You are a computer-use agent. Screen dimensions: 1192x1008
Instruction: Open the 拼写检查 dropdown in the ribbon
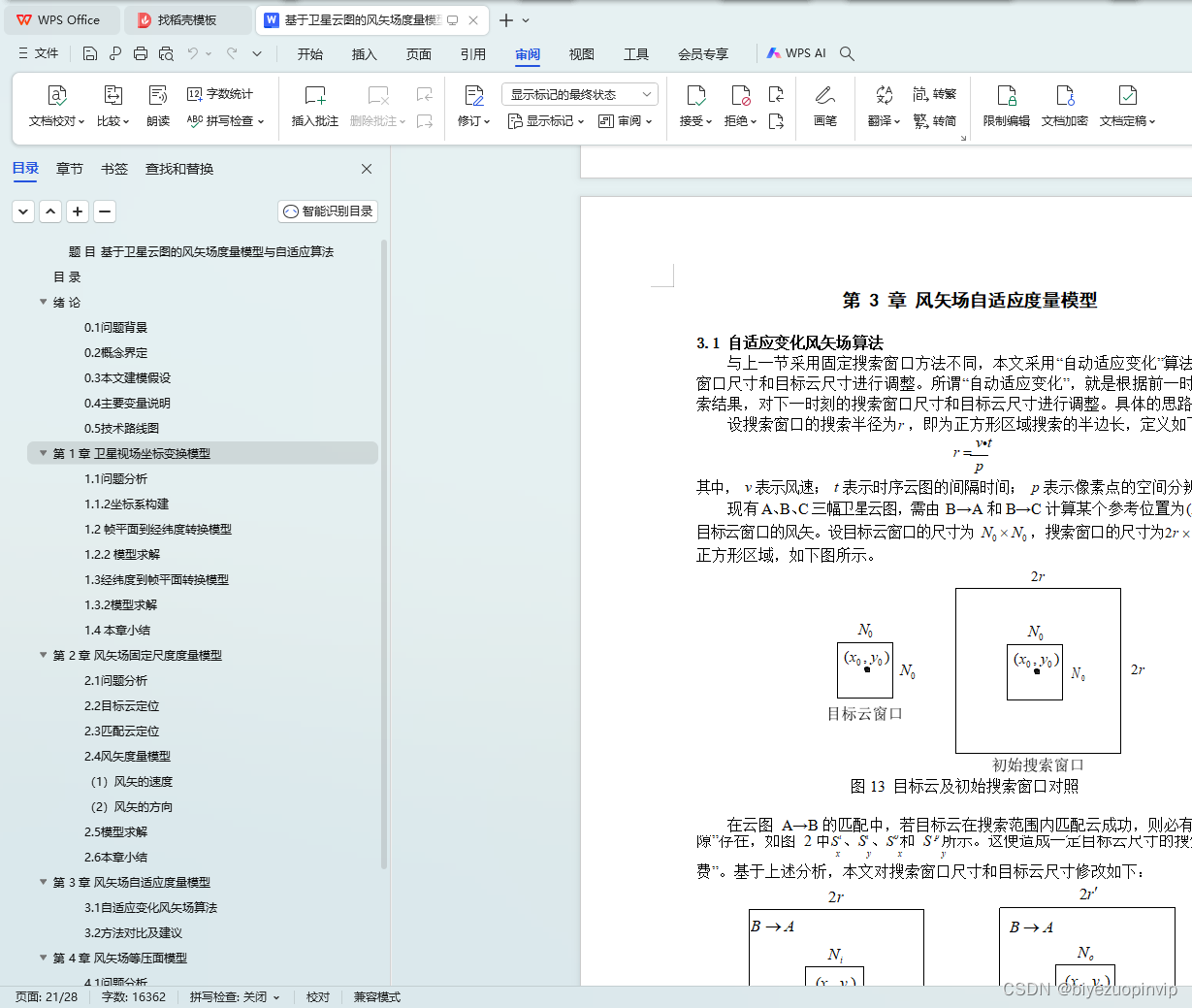(226, 121)
